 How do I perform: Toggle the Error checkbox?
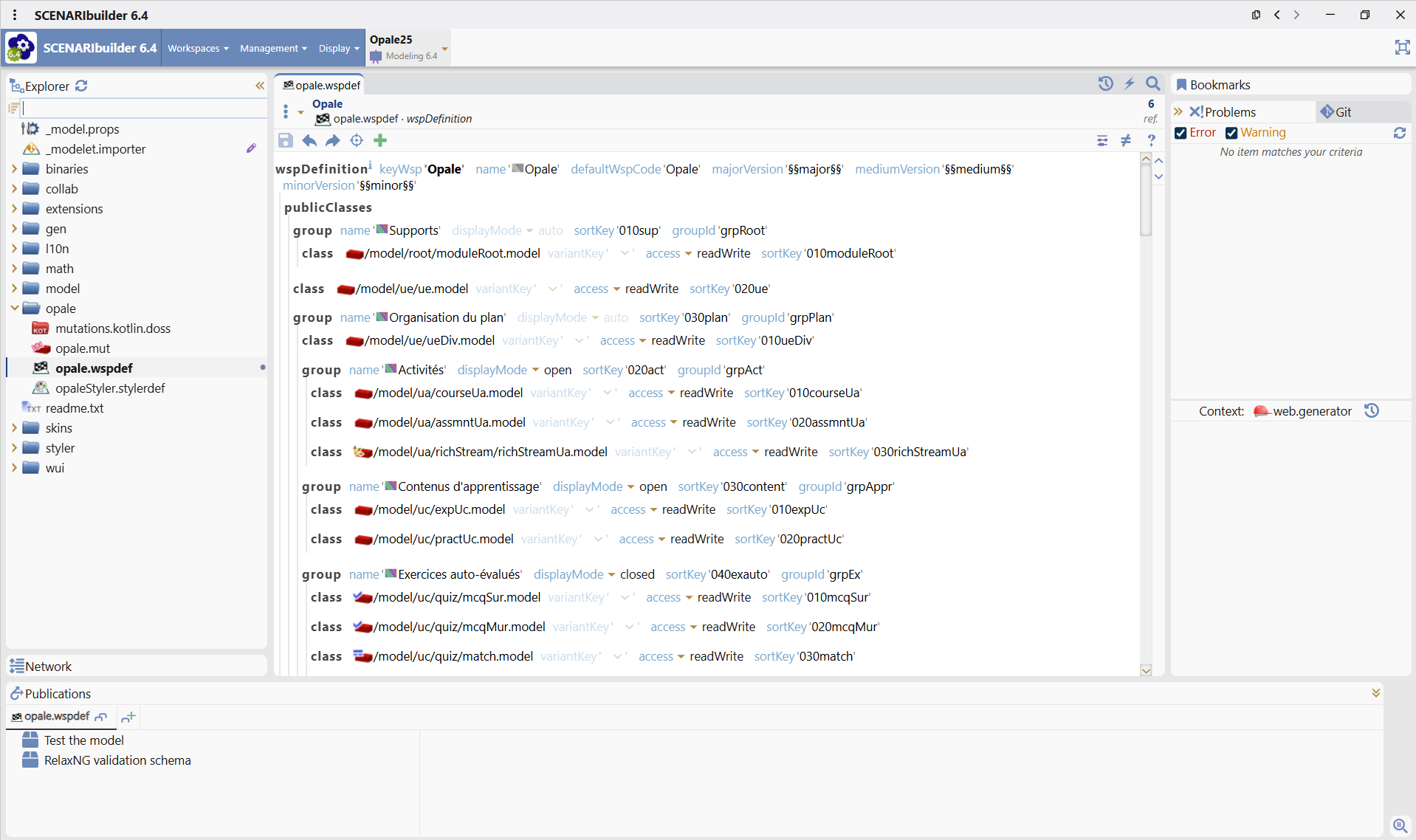[x=1181, y=133]
